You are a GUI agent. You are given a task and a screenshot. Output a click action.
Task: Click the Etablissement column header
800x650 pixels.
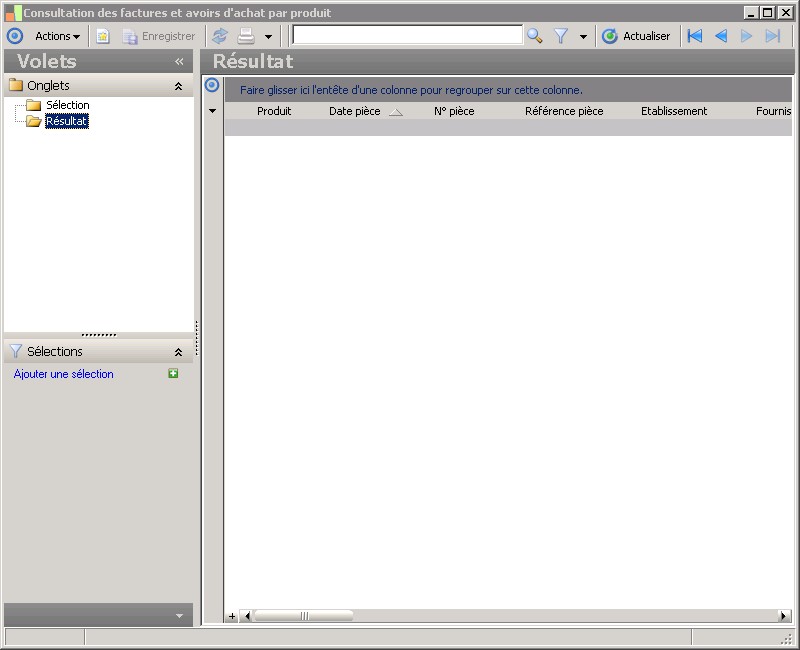click(x=673, y=111)
